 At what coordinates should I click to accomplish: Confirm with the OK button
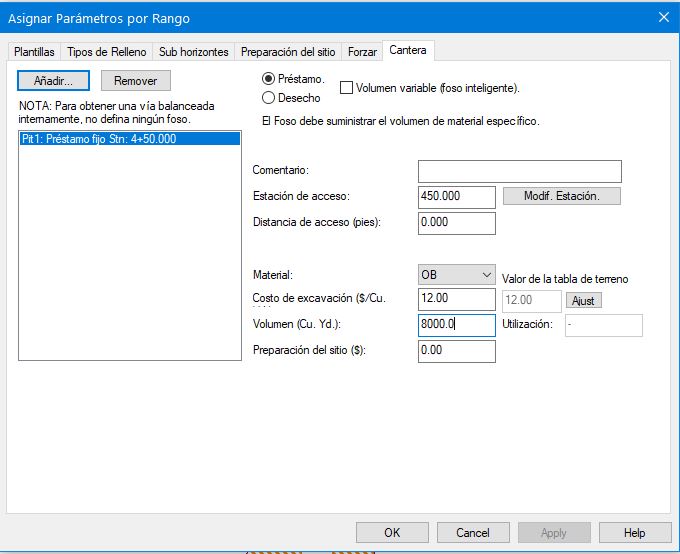[x=392, y=533]
